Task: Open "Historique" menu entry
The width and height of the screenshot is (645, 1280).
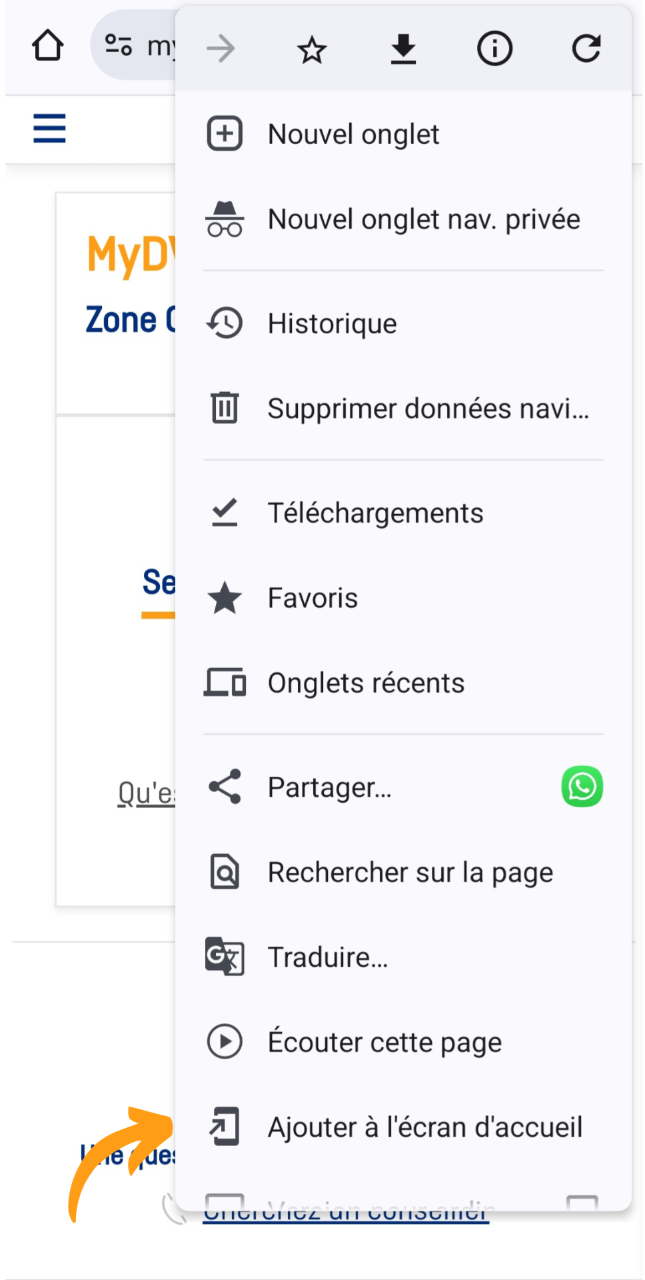Action: [332, 324]
